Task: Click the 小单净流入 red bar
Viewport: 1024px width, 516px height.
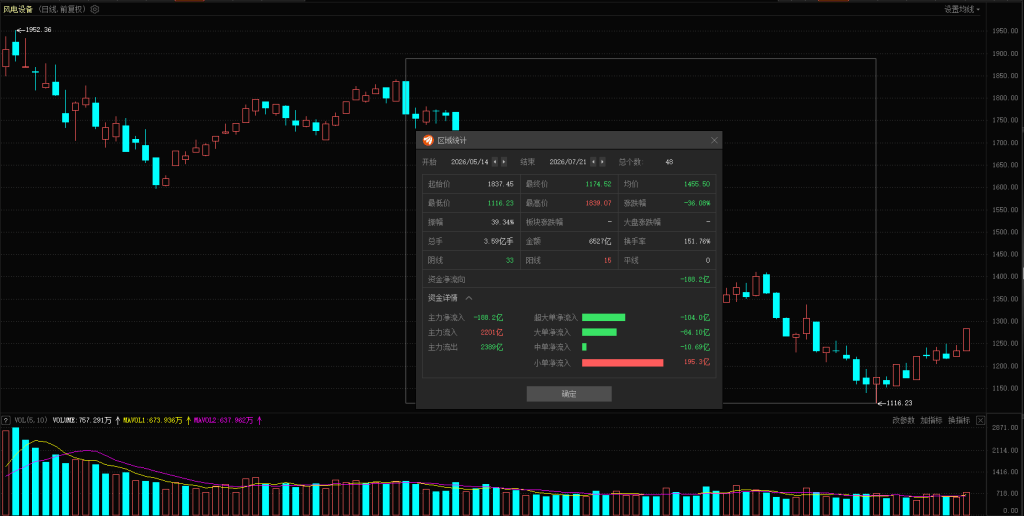Action: (622, 363)
